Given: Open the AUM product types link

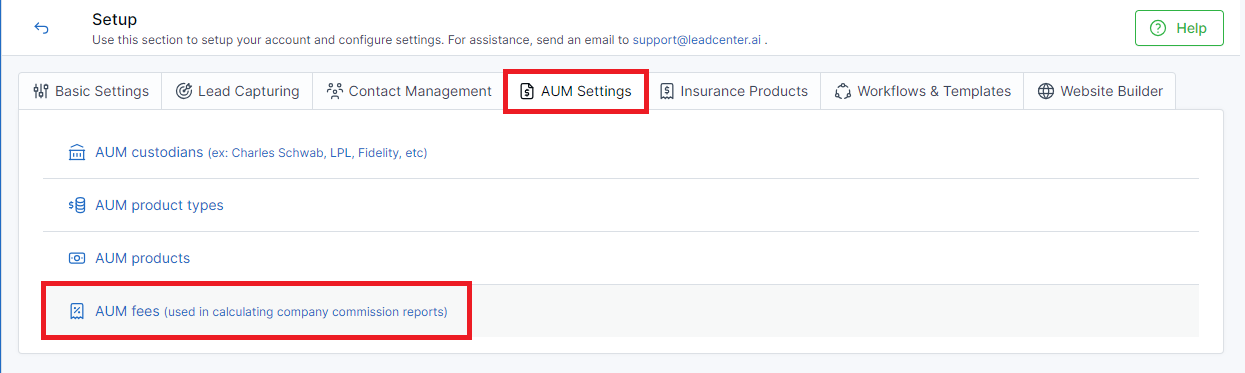Looking at the screenshot, I should coord(159,205).
